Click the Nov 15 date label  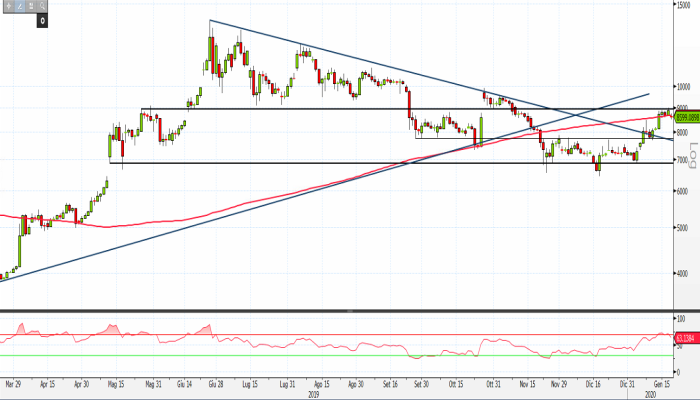click(x=528, y=384)
